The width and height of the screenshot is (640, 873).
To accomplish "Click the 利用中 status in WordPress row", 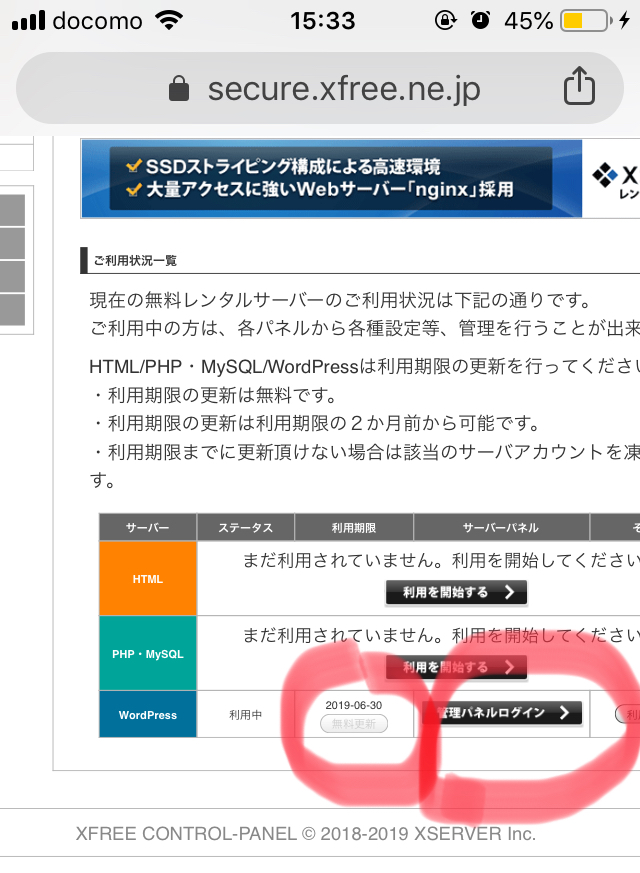I will (245, 714).
